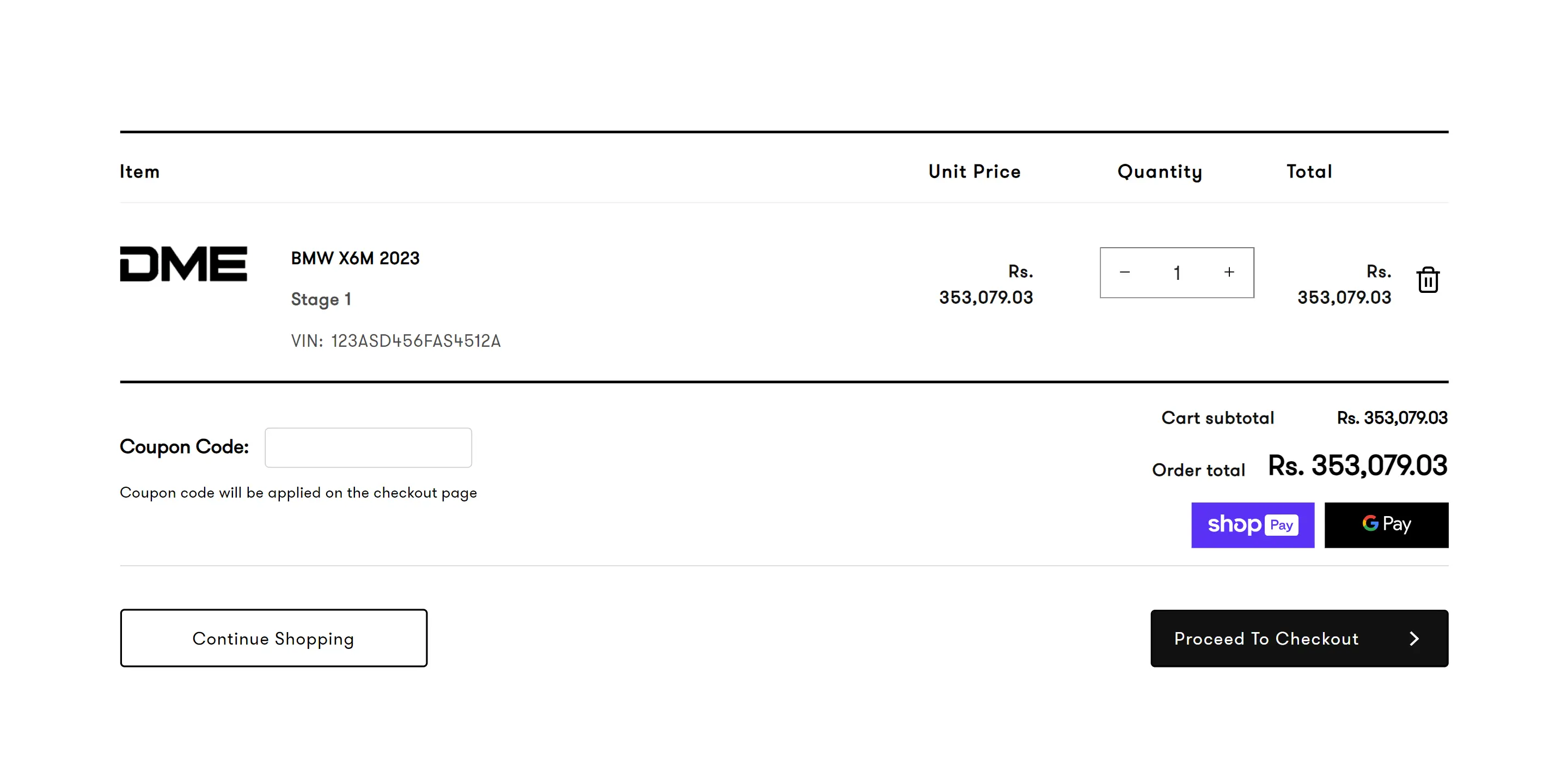The image size is (1568, 760).
Task: Click the Item column header
Action: (x=139, y=171)
